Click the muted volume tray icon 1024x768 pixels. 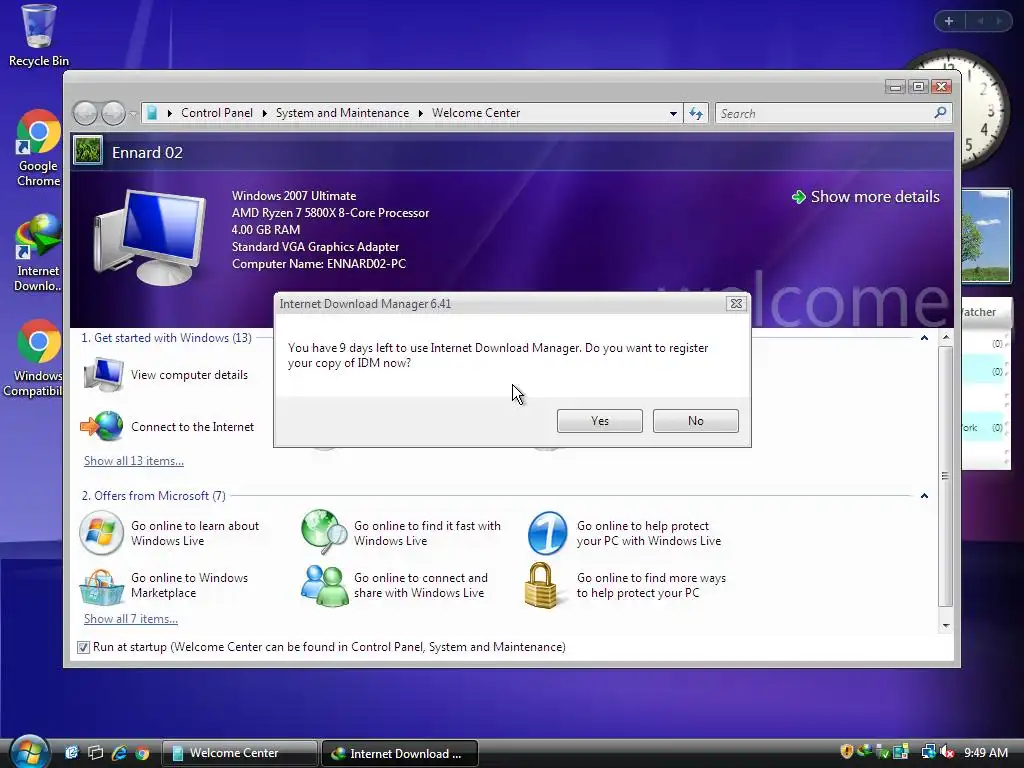[x=947, y=752]
